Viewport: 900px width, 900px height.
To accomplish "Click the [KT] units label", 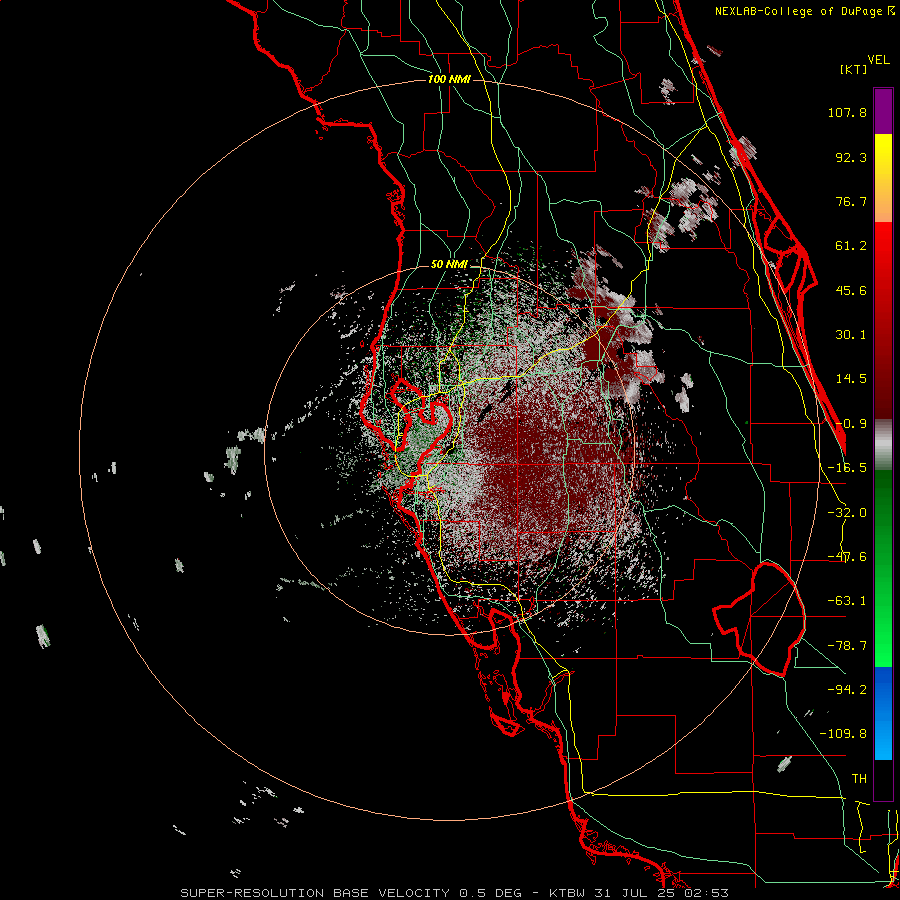I will (x=853, y=69).
